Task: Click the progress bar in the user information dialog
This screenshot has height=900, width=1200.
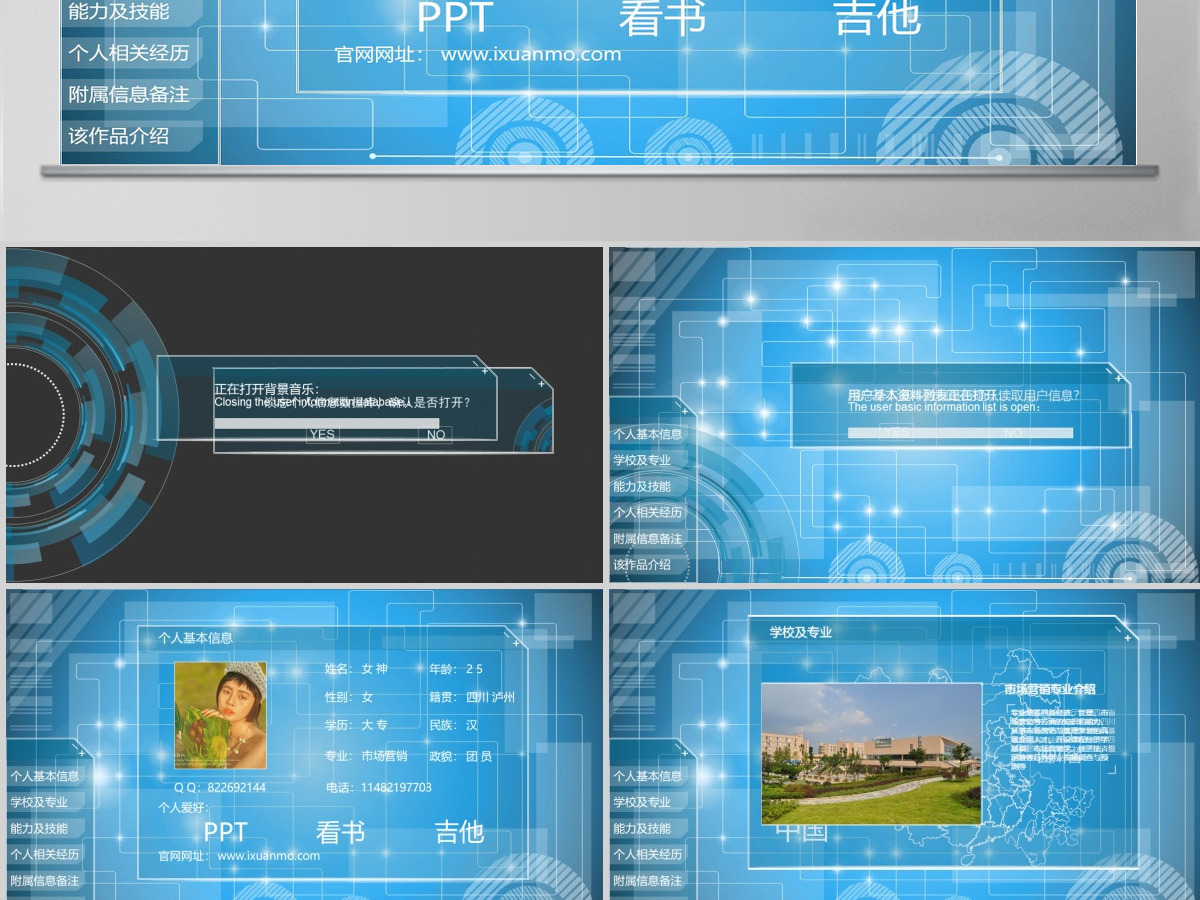Action: [960, 433]
